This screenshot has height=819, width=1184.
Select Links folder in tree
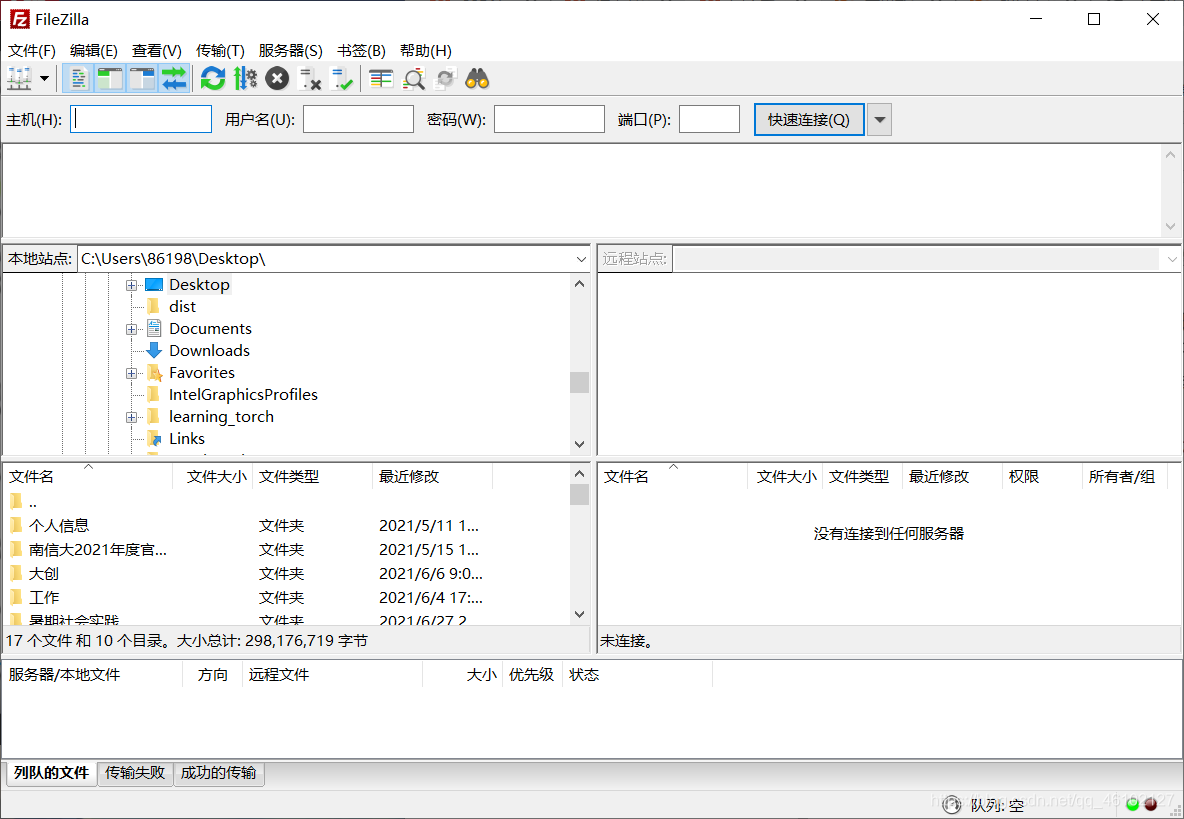tap(187, 439)
